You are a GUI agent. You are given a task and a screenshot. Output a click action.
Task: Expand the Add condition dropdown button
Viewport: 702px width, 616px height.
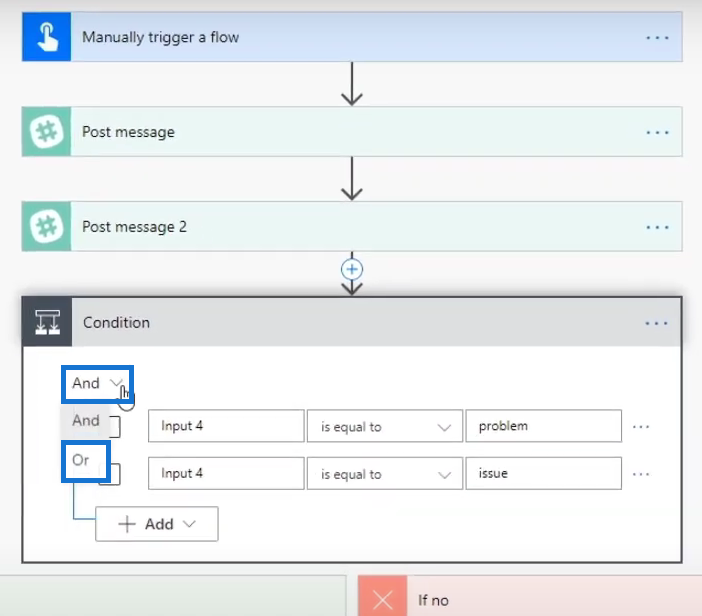pyautogui.click(x=157, y=524)
